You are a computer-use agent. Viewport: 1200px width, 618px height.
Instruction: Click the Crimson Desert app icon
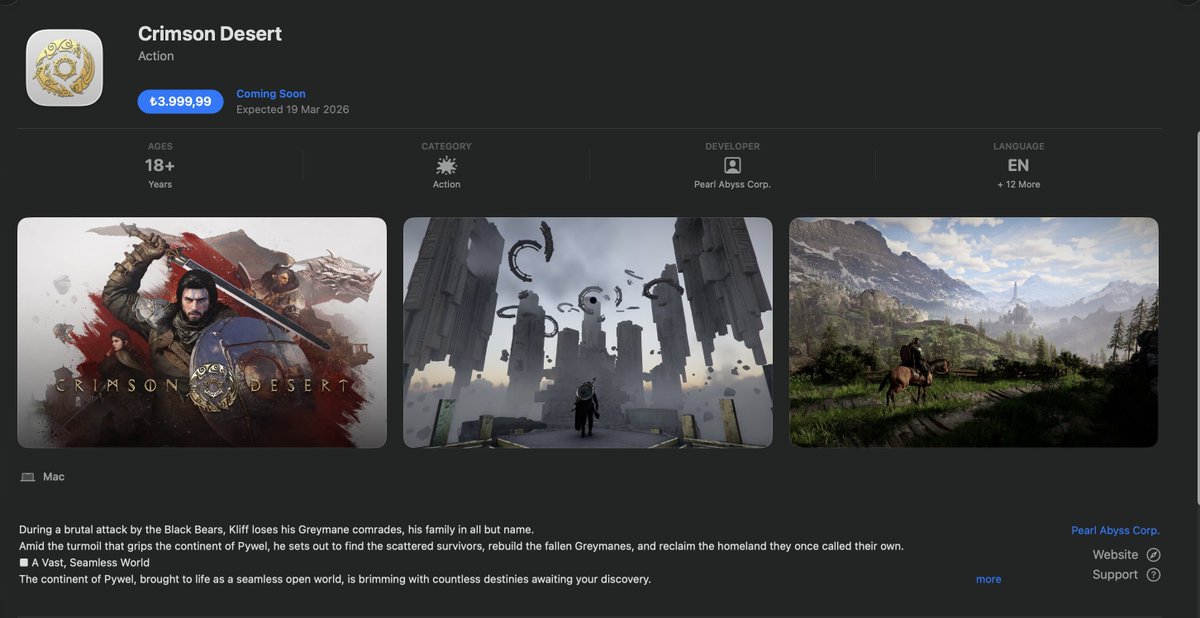click(x=64, y=68)
